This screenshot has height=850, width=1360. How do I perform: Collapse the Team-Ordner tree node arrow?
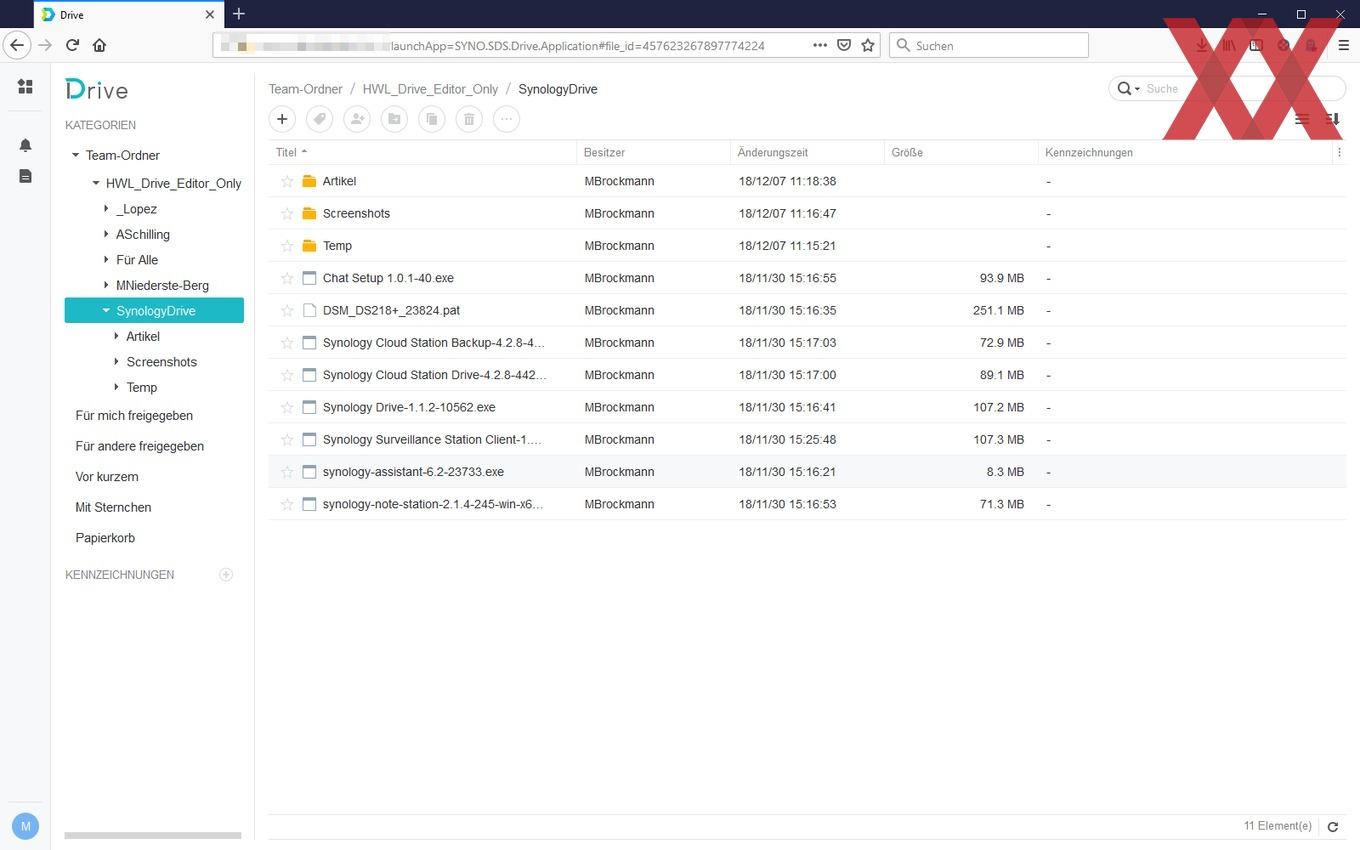(75, 155)
